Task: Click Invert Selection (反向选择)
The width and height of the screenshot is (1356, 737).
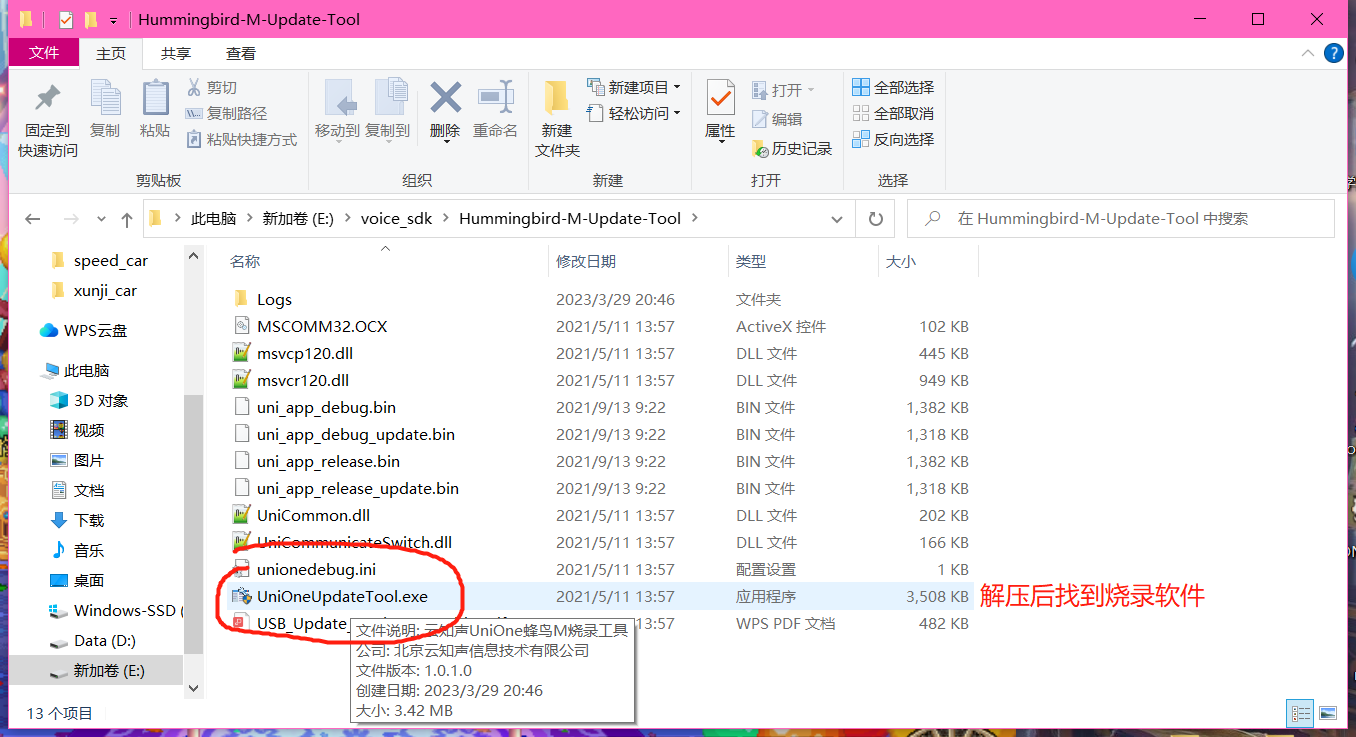Action: click(x=893, y=139)
